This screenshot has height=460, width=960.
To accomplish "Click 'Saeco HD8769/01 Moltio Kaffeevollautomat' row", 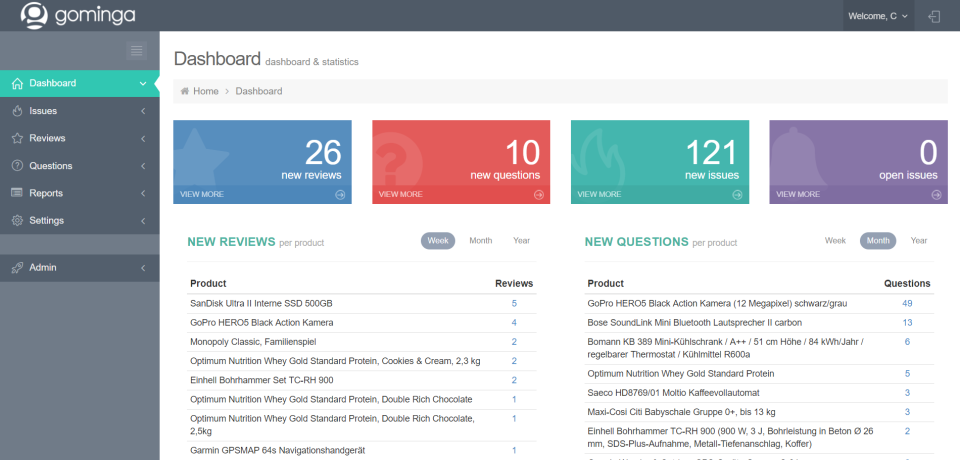I will (759, 393).
